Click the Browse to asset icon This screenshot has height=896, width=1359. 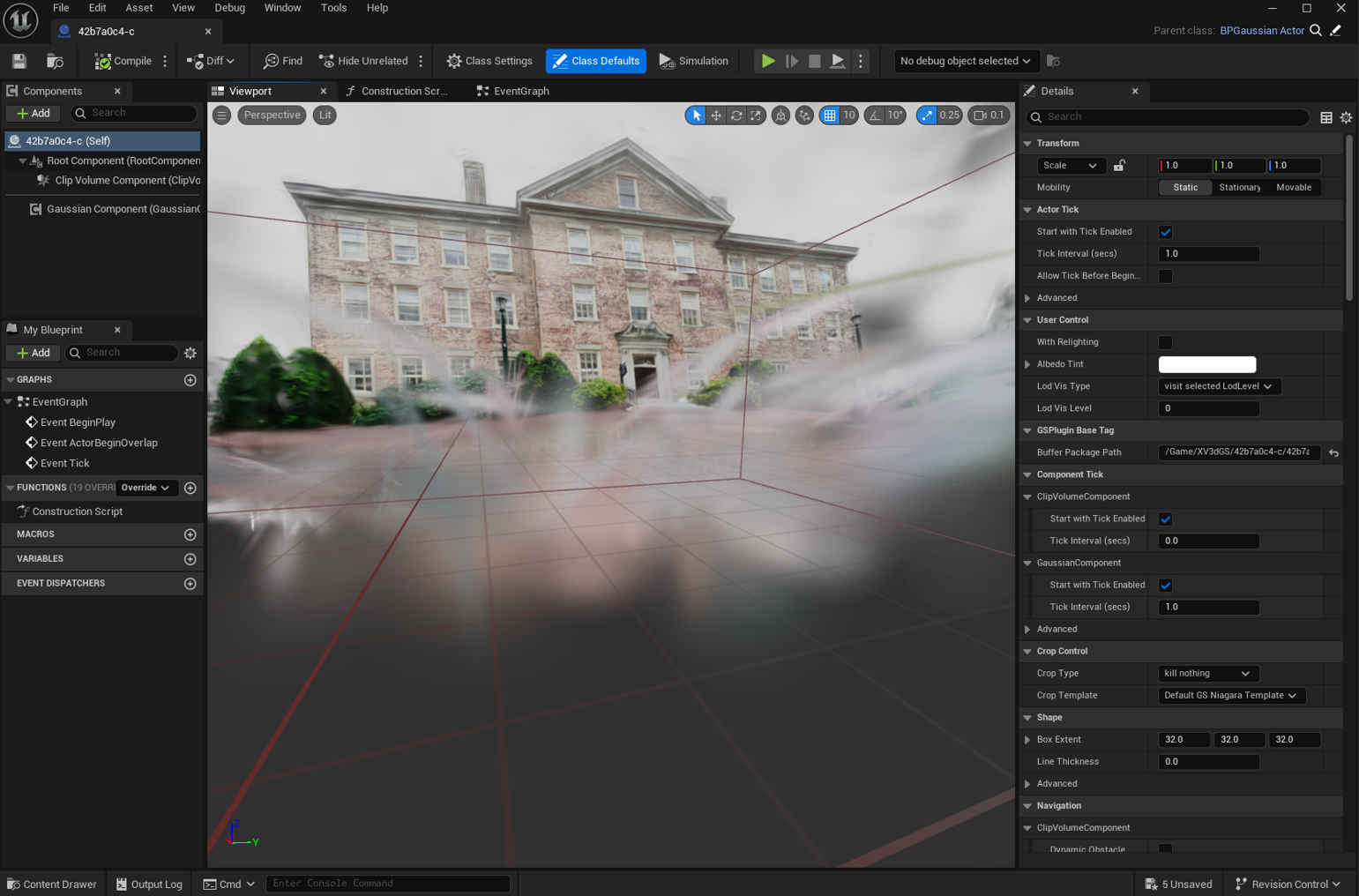(x=55, y=61)
